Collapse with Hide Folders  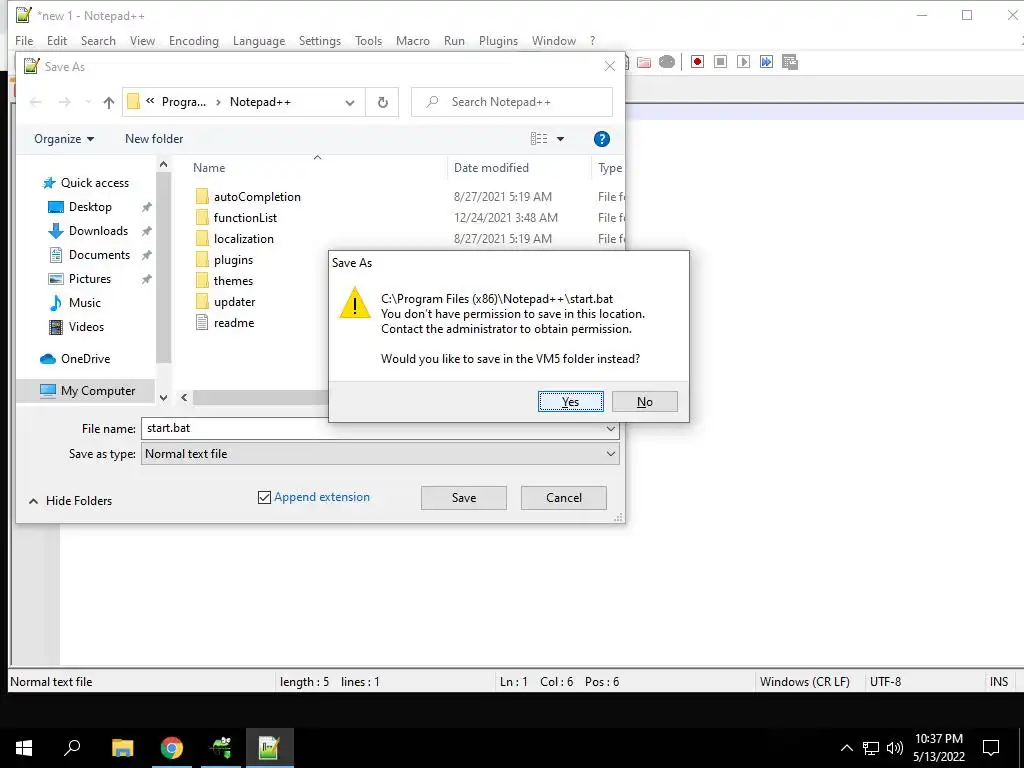(x=71, y=501)
